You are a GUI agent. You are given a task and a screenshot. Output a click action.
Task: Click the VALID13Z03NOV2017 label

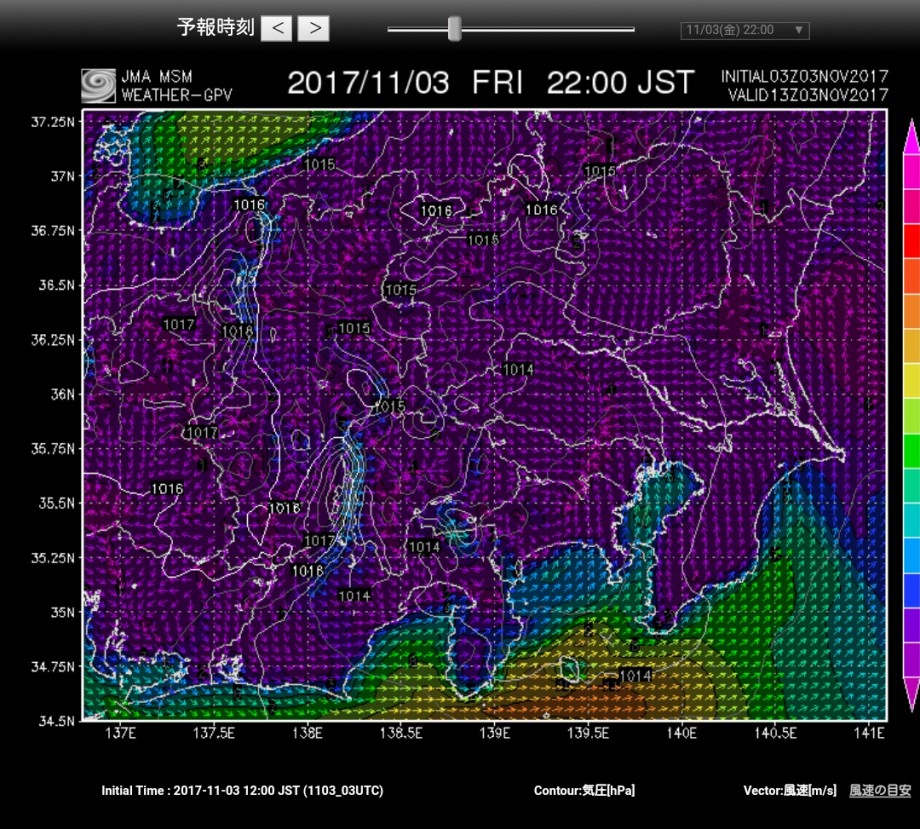coord(808,95)
